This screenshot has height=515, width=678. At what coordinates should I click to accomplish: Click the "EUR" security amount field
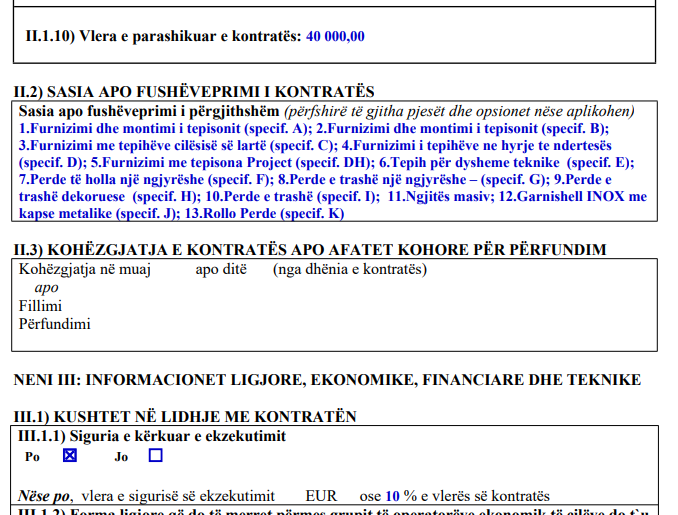coord(321,496)
